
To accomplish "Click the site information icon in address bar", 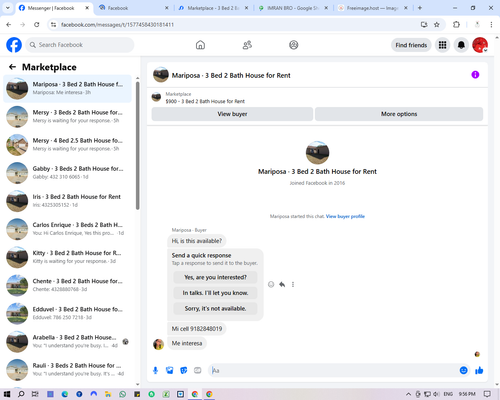I will click(53, 24).
